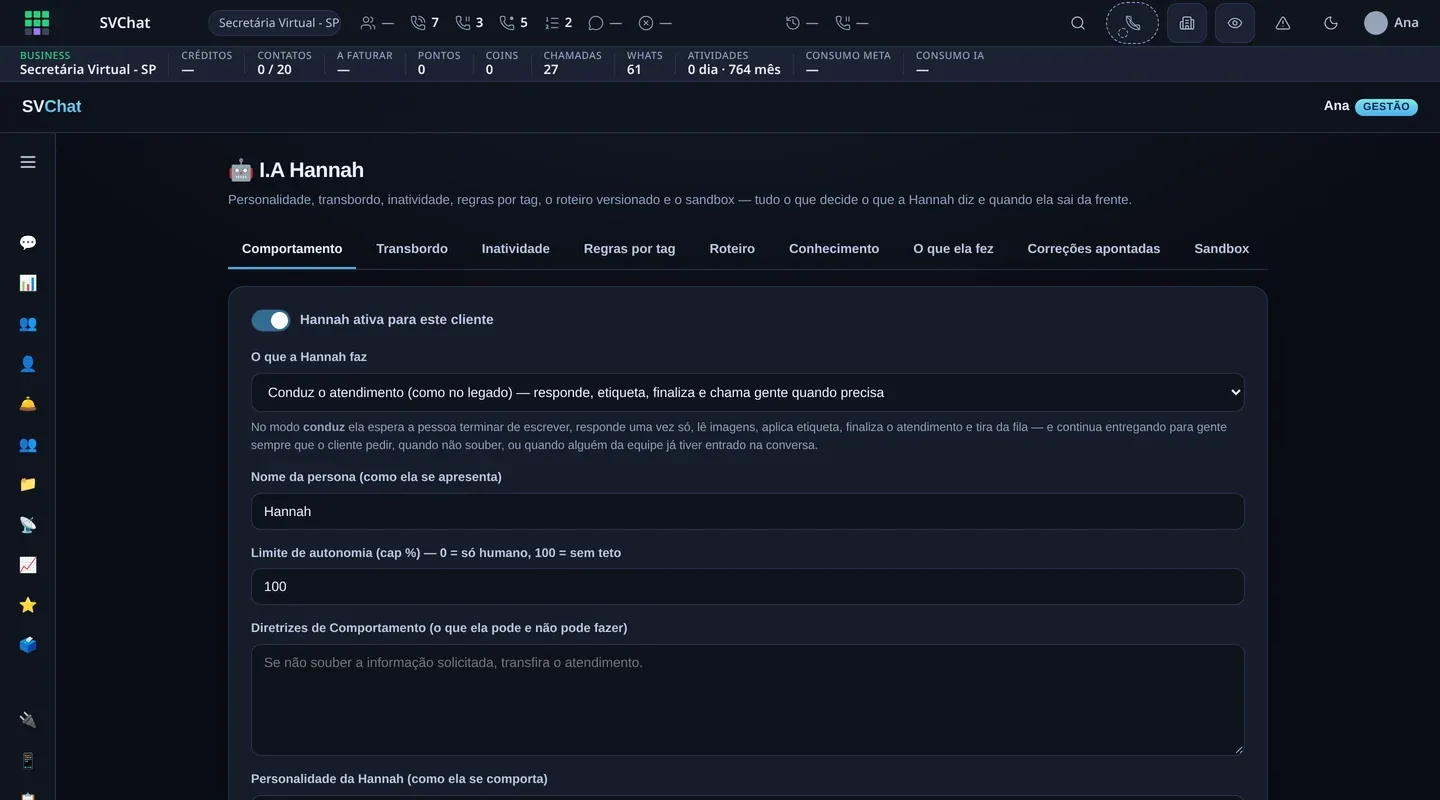The width and height of the screenshot is (1440, 800).
Task: Open the bar chart sidebar icon
Action: coord(28,283)
